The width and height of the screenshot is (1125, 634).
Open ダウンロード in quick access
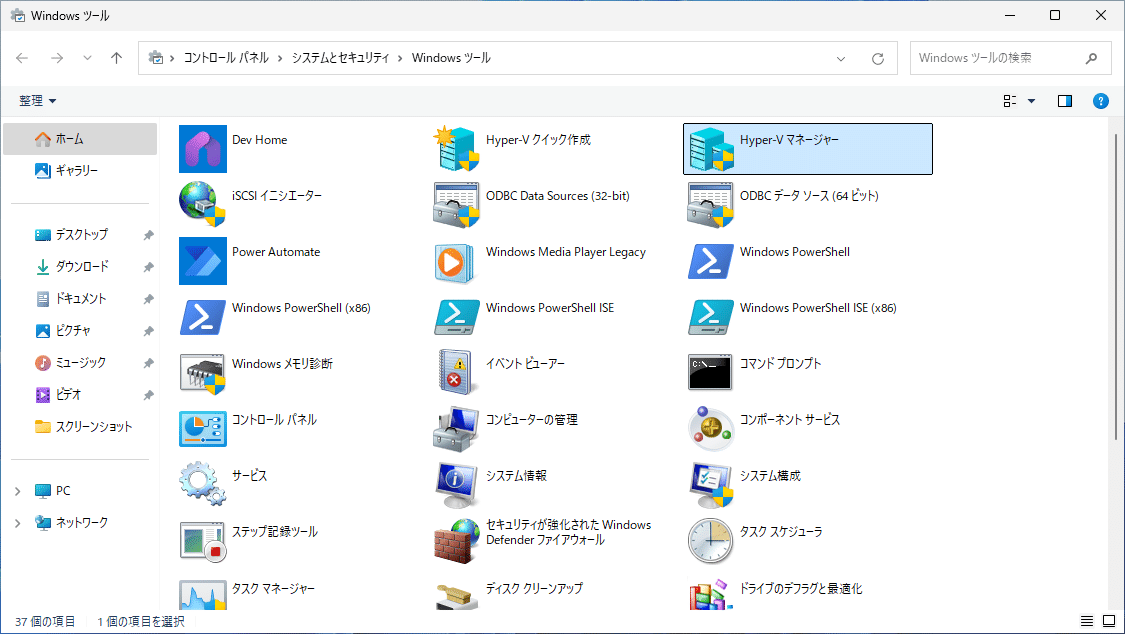[x=80, y=267]
